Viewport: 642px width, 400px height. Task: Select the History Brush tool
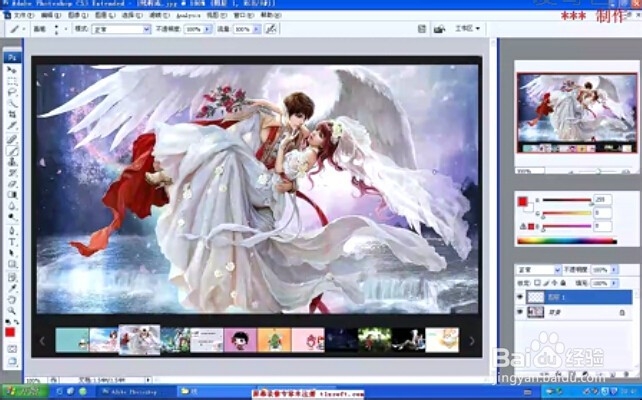[x=12, y=173]
